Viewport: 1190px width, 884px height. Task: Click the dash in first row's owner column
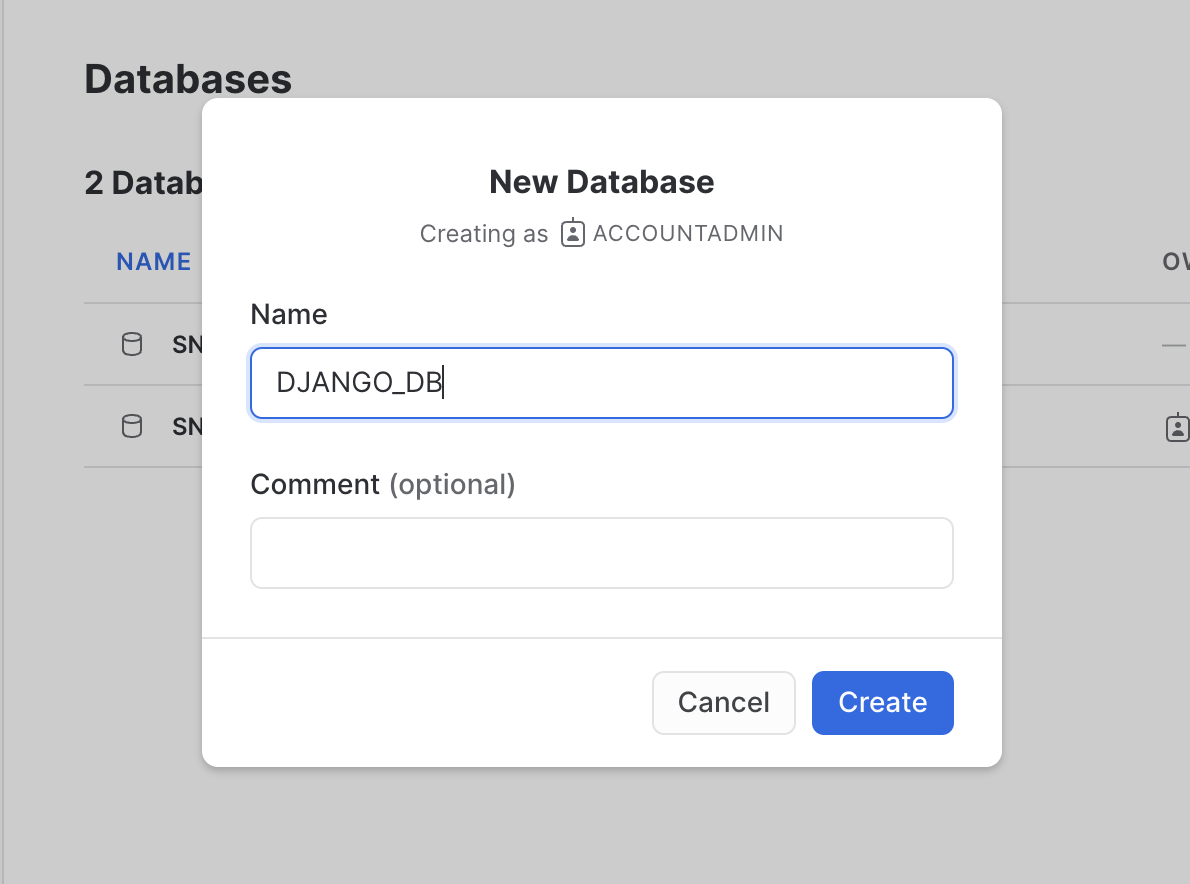1173,345
